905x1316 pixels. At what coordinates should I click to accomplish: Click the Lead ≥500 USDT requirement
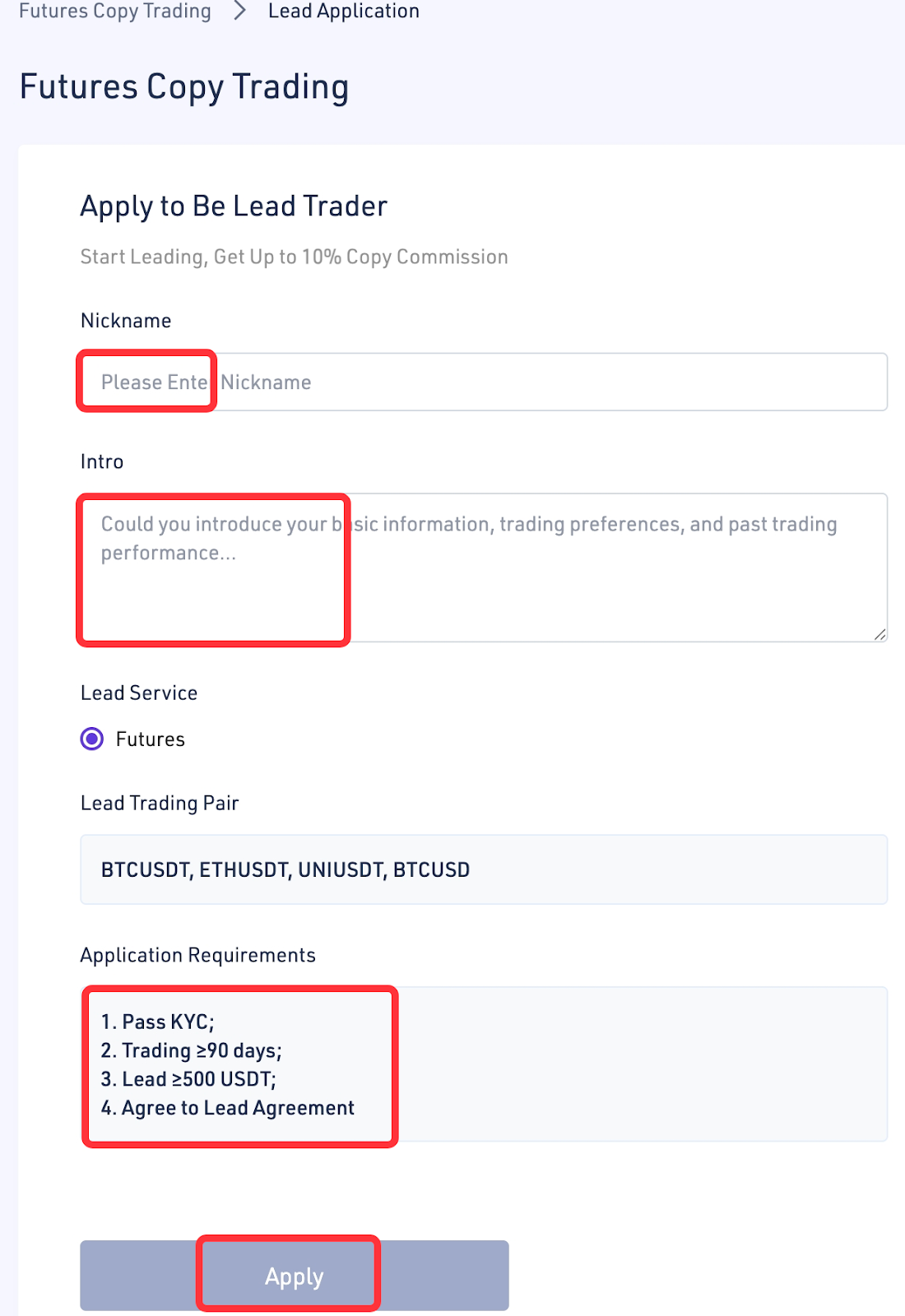pyautogui.click(x=188, y=1079)
